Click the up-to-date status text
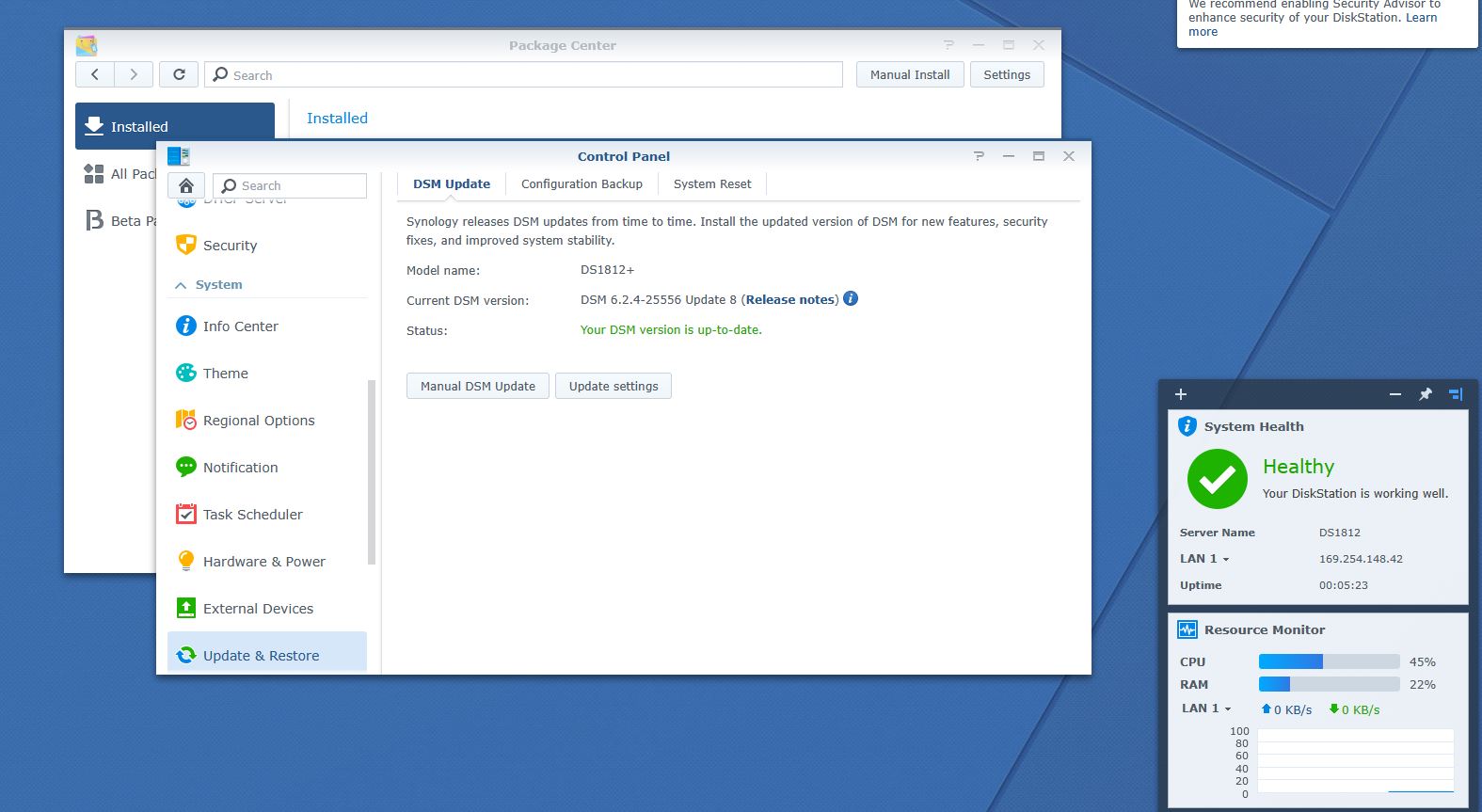The image size is (1482, 812). pos(671,330)
